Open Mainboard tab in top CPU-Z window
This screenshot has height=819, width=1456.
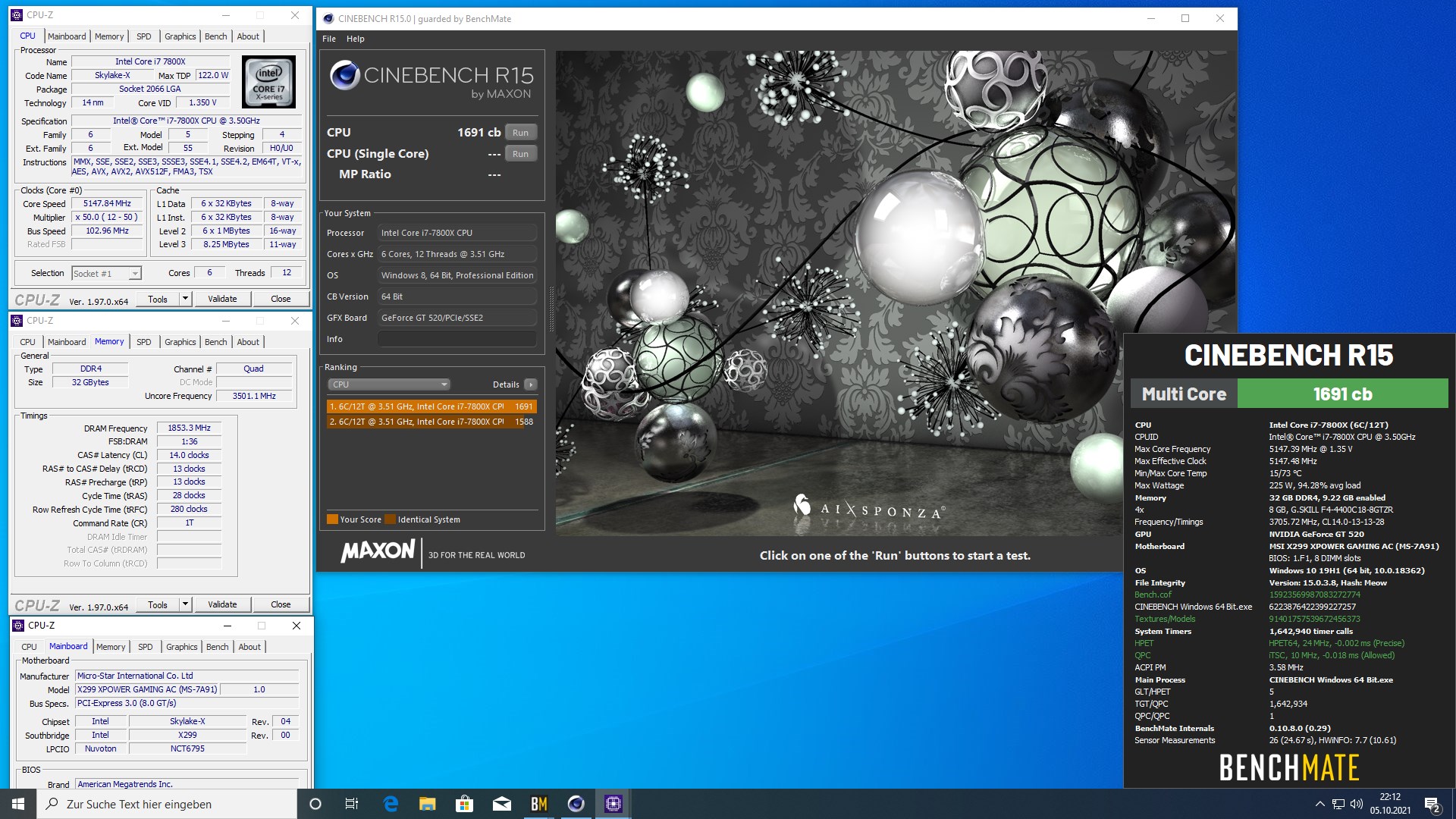(x=67, y=36)
